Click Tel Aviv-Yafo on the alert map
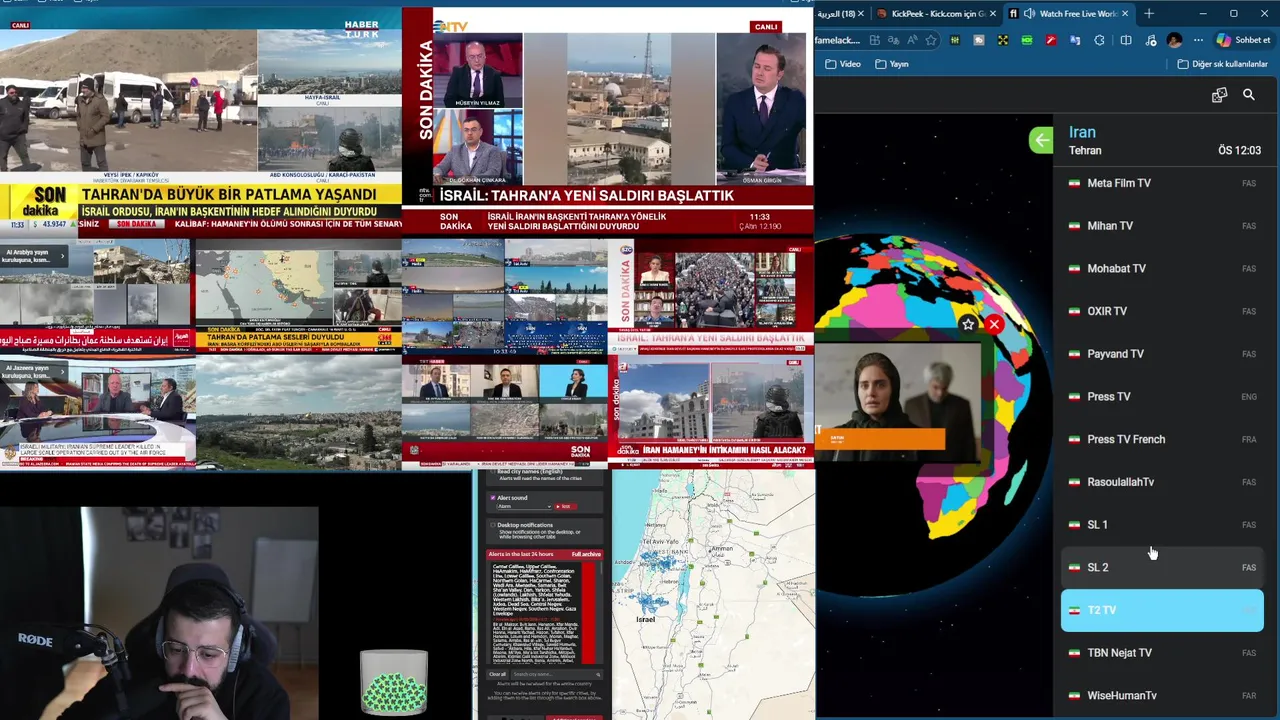The image size is (1280, 720). tap(660, 540)
